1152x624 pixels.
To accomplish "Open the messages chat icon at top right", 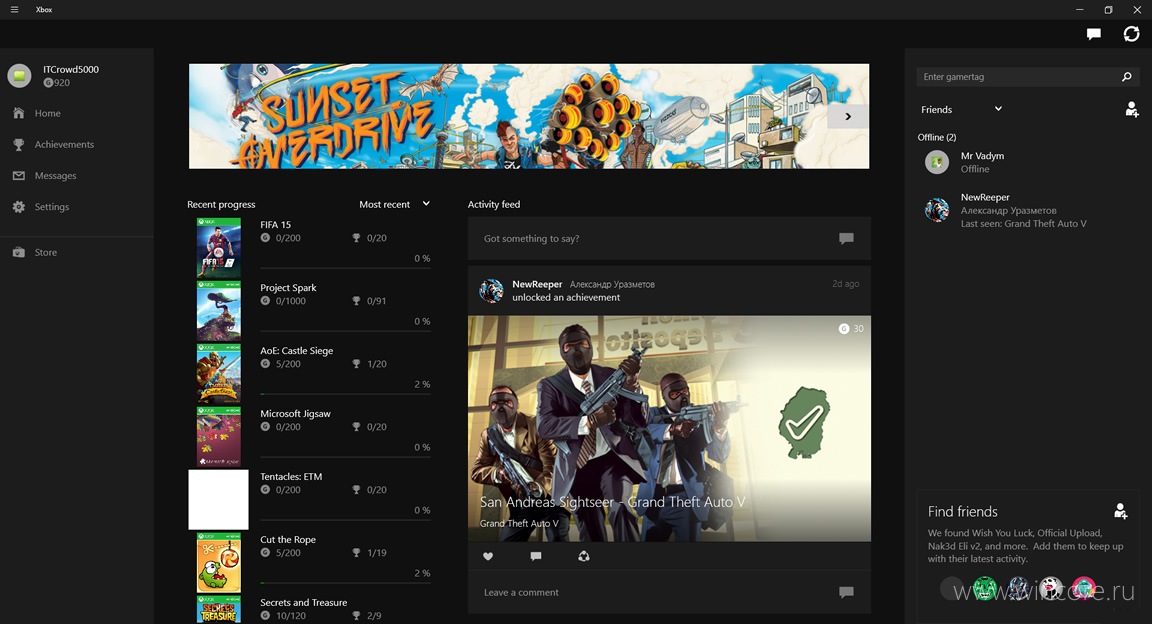I will [1093, 34].
